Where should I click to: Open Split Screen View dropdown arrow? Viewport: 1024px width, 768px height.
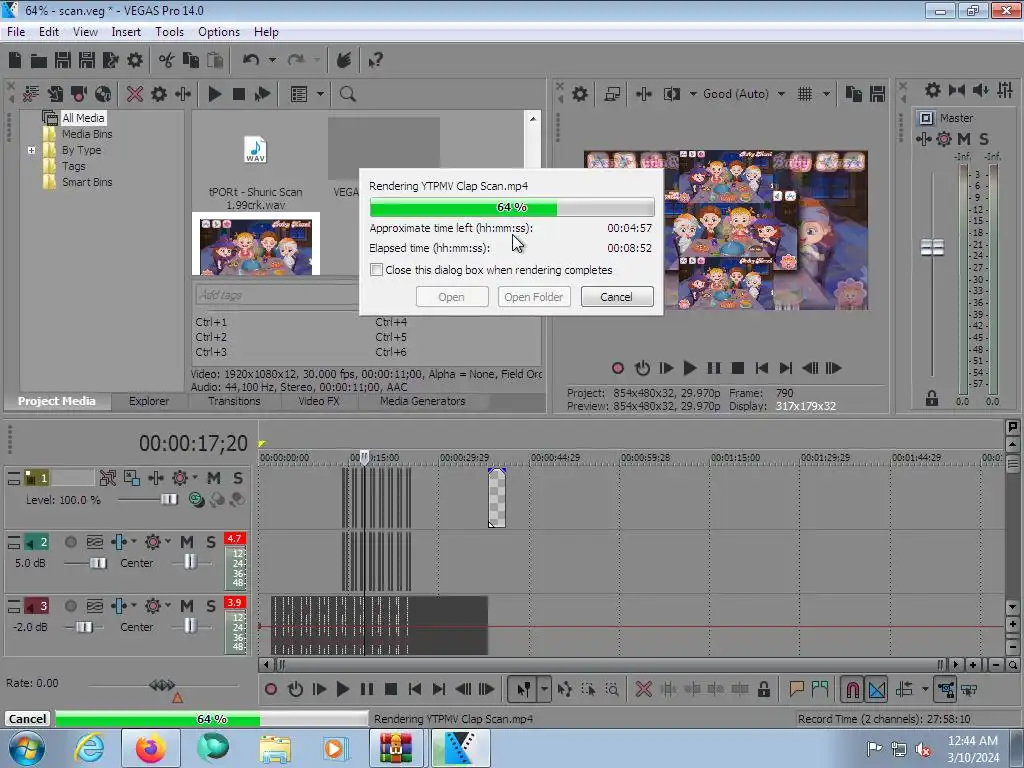[692, 94]
